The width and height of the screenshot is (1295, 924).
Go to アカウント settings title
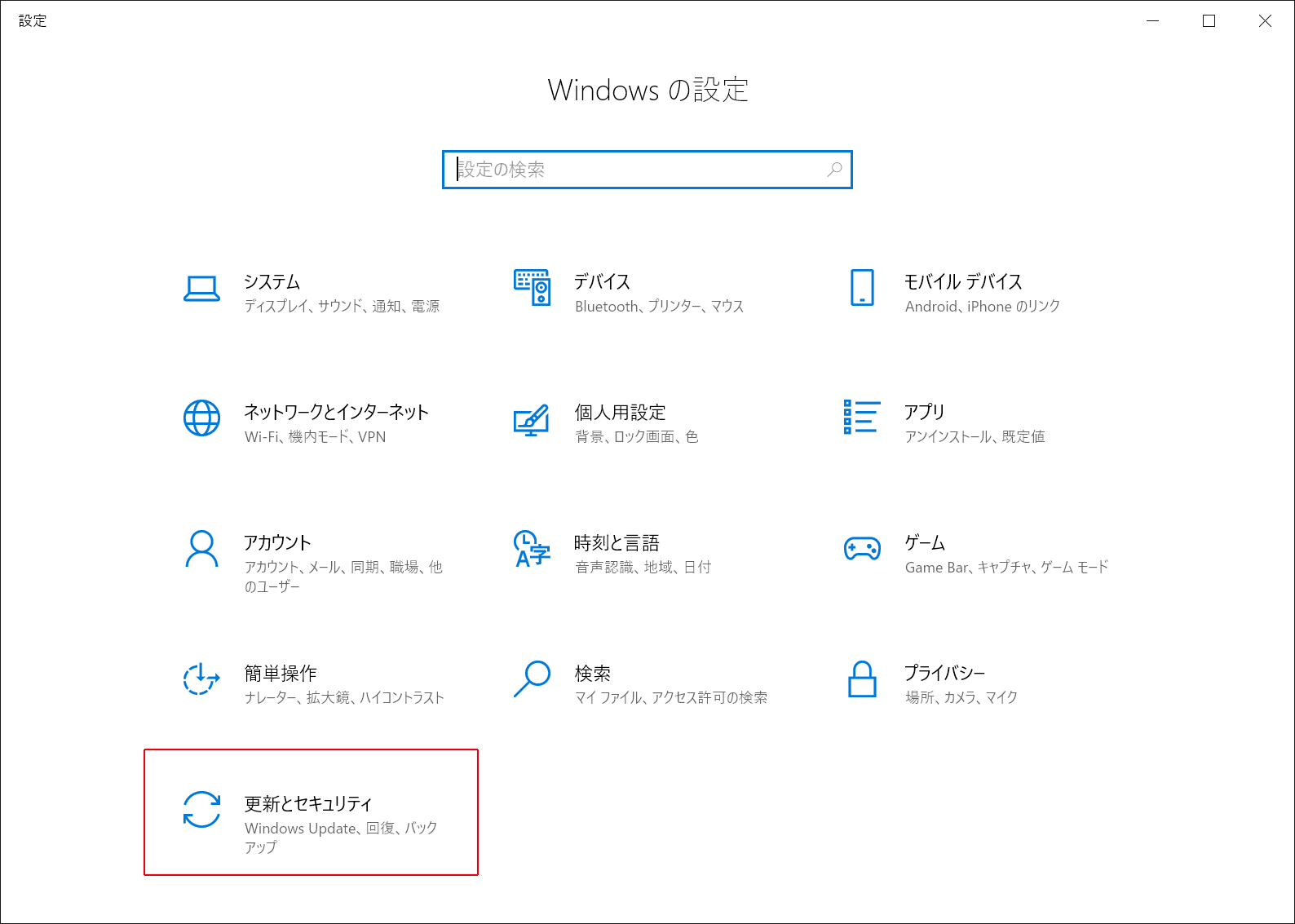(x=277, y=543)
